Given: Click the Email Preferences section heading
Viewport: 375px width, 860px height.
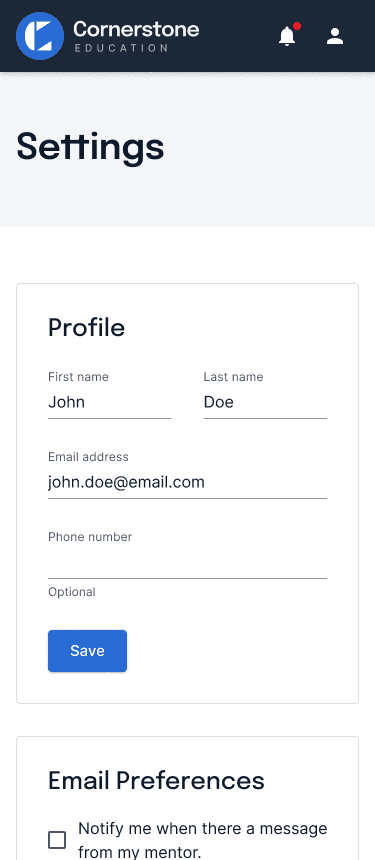Looking at the screenshot, I should [x=156, y=780].
